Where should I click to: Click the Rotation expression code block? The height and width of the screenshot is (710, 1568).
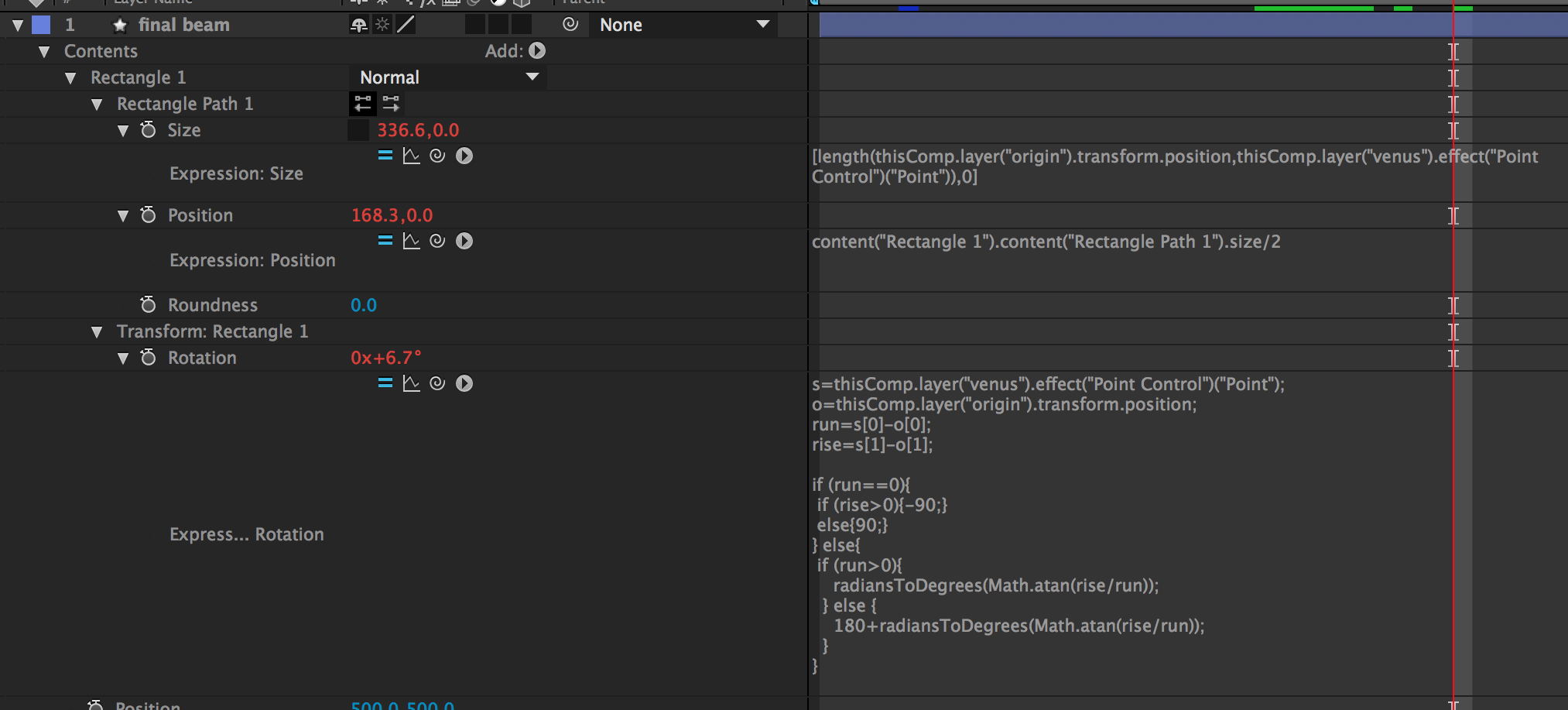(1048, 525)
